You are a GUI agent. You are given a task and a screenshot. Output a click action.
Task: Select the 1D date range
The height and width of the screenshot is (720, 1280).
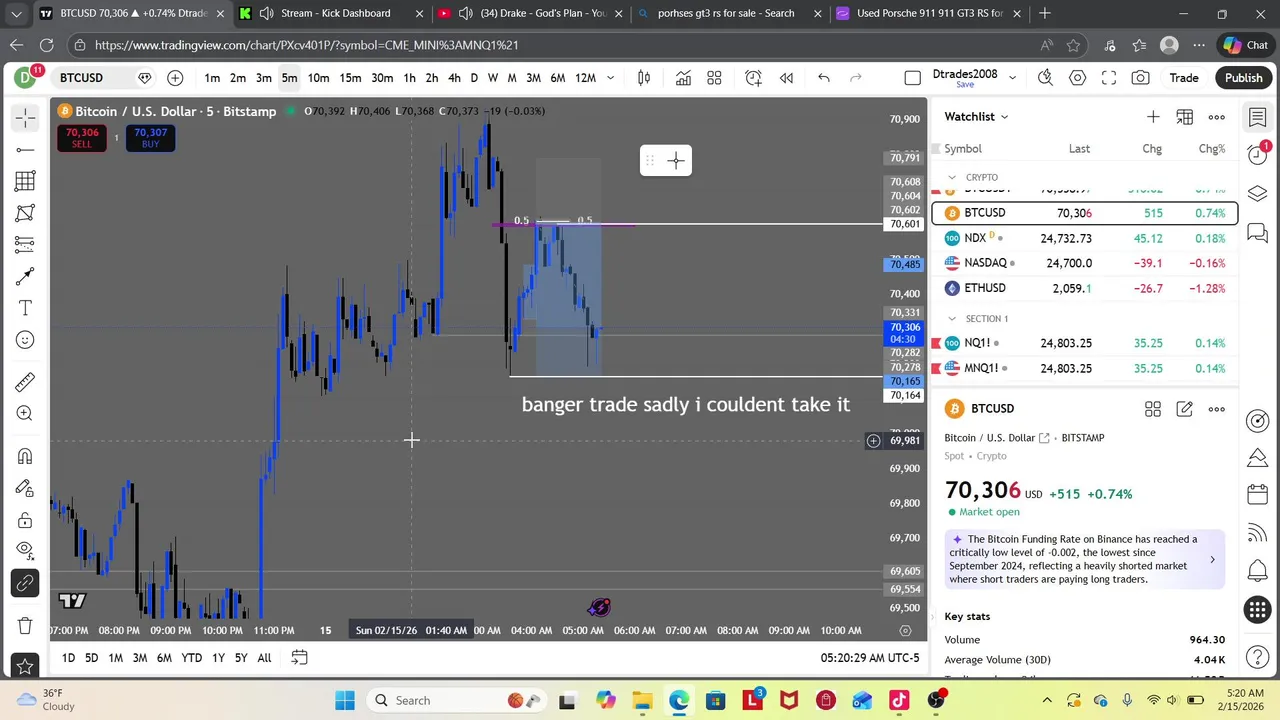(x=68, y=658)
